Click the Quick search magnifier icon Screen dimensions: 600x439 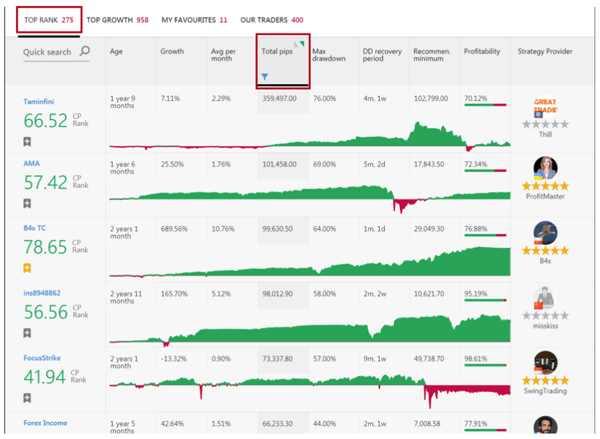click(x=84, y=52)
